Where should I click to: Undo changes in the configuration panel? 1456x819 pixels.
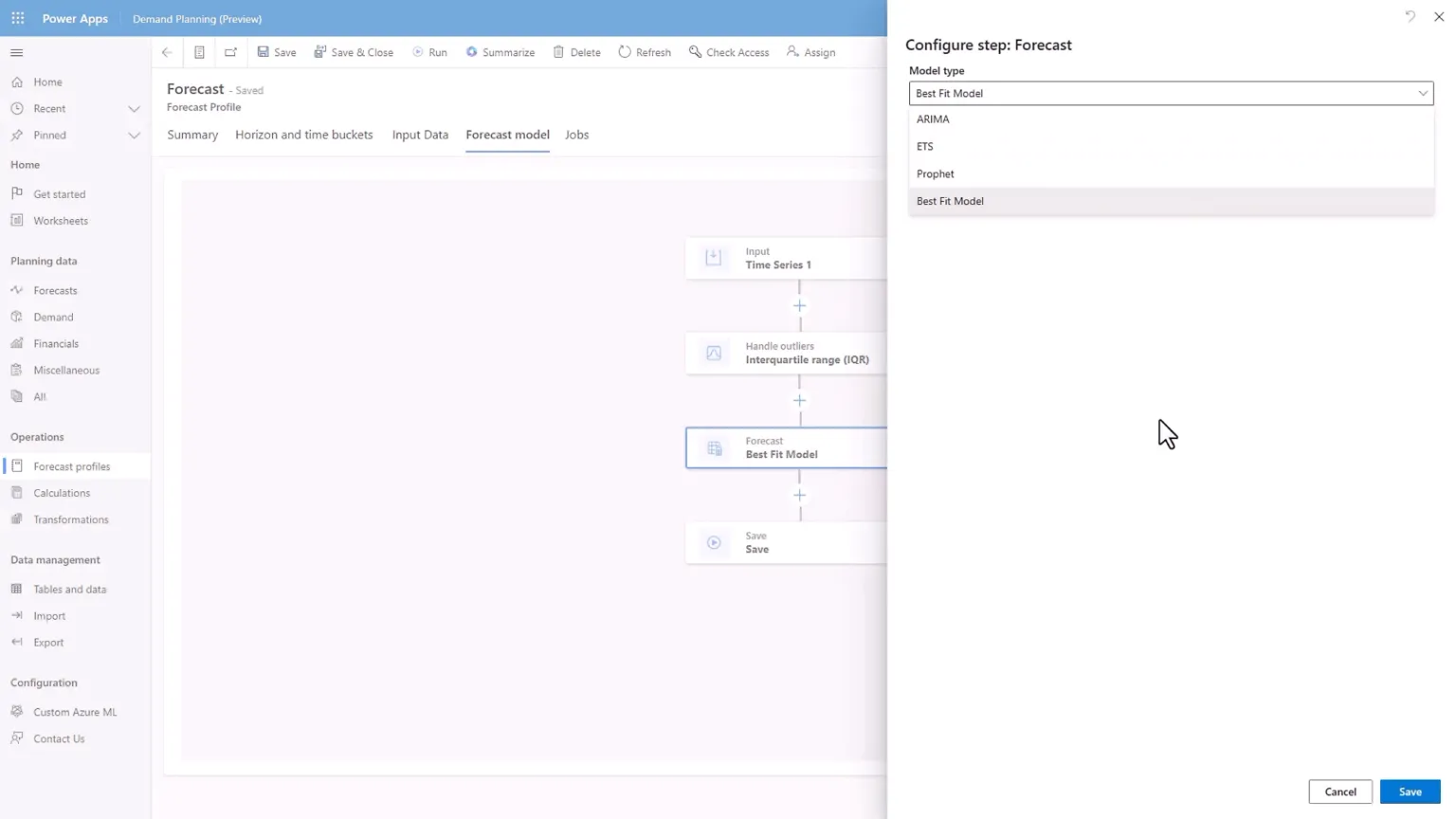1410,16
